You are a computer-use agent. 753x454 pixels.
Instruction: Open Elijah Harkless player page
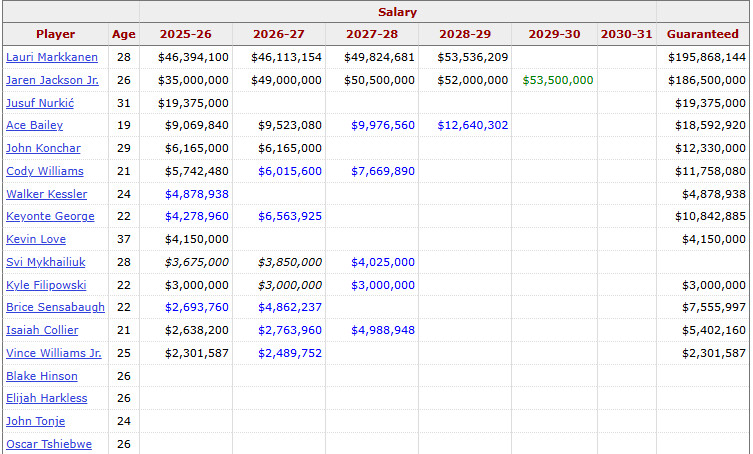[47, 398]
